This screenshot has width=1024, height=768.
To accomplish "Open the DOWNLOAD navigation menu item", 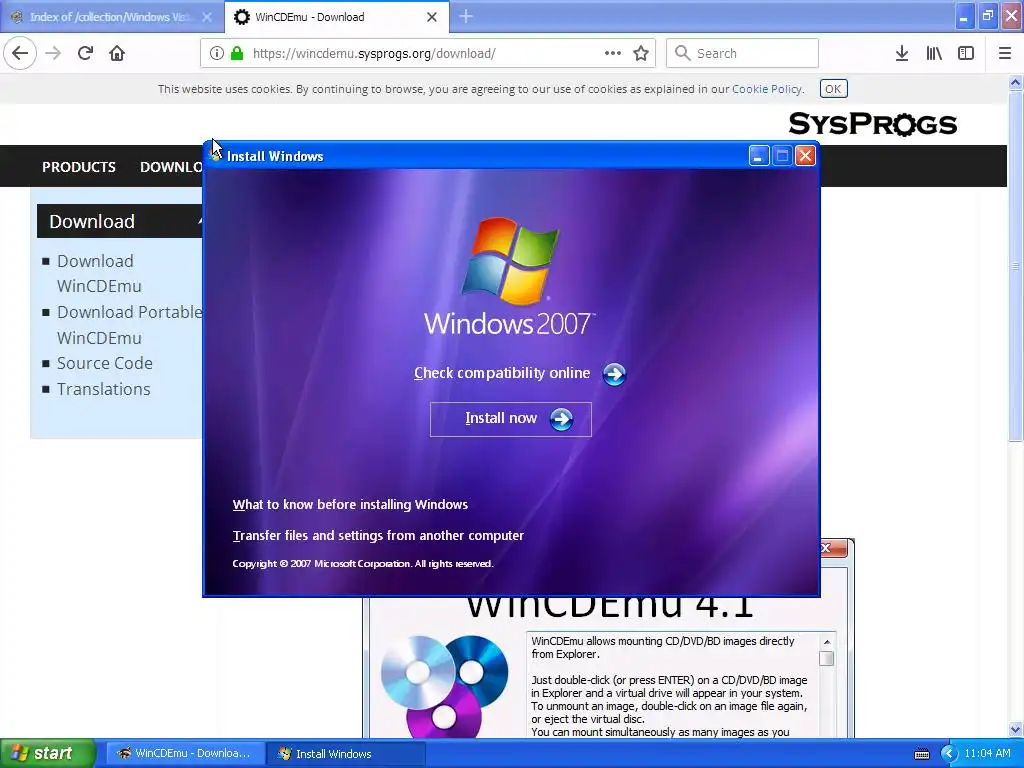I will (x=171, y=167).
